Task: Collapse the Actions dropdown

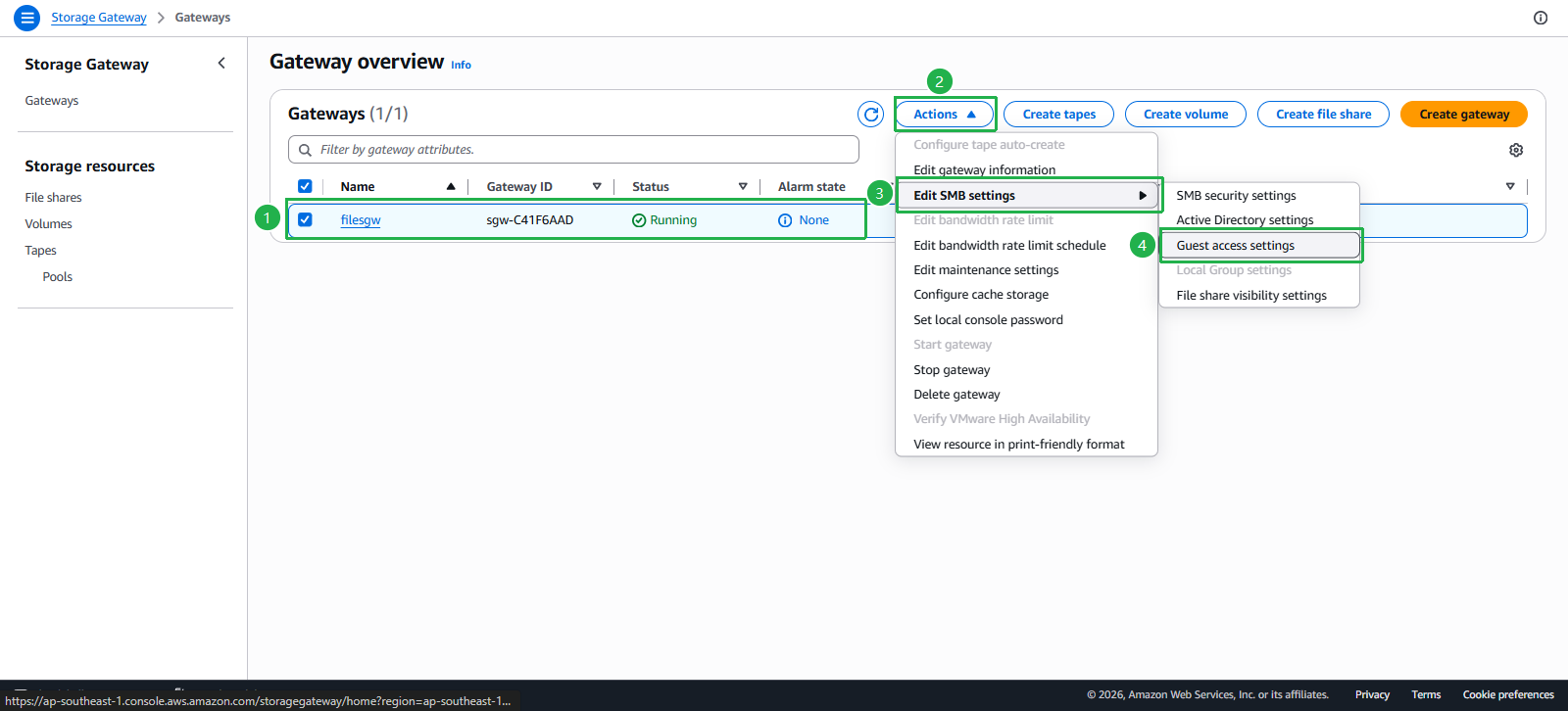Action: [945, 115]
